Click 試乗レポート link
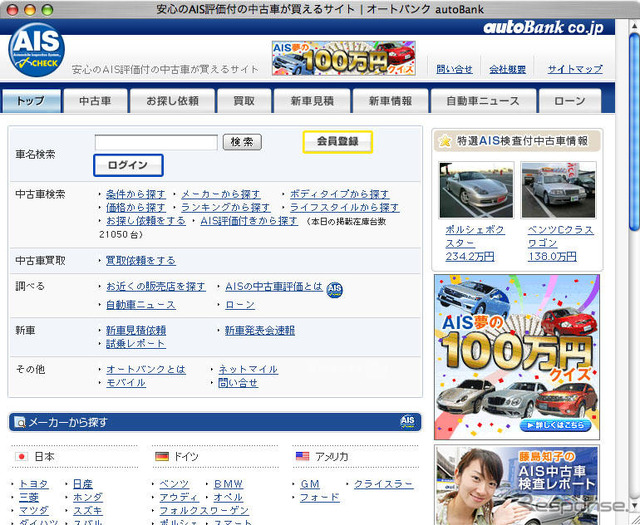Image resolution: width=640 pixels, height=525 pixels. point(136,344)
